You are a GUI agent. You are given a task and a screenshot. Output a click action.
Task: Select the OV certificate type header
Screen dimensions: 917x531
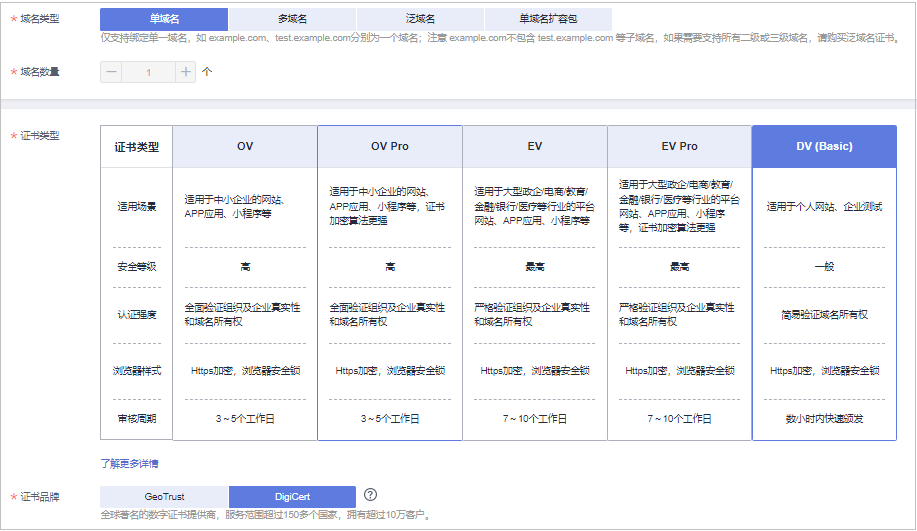[x=245, y=146]
